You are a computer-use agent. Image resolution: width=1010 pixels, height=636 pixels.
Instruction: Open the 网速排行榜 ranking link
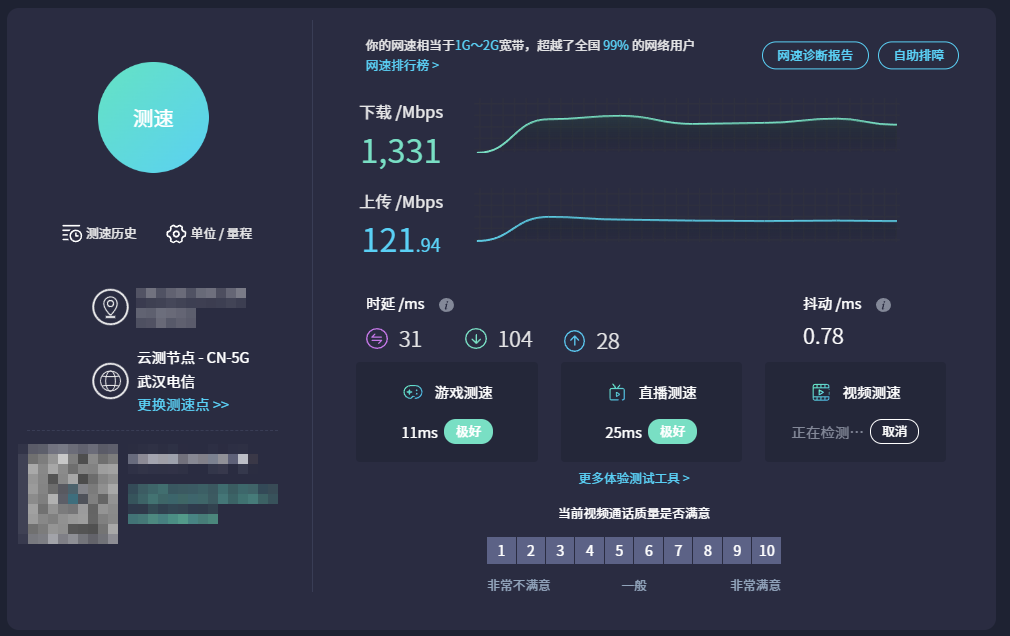pos(401,64)
